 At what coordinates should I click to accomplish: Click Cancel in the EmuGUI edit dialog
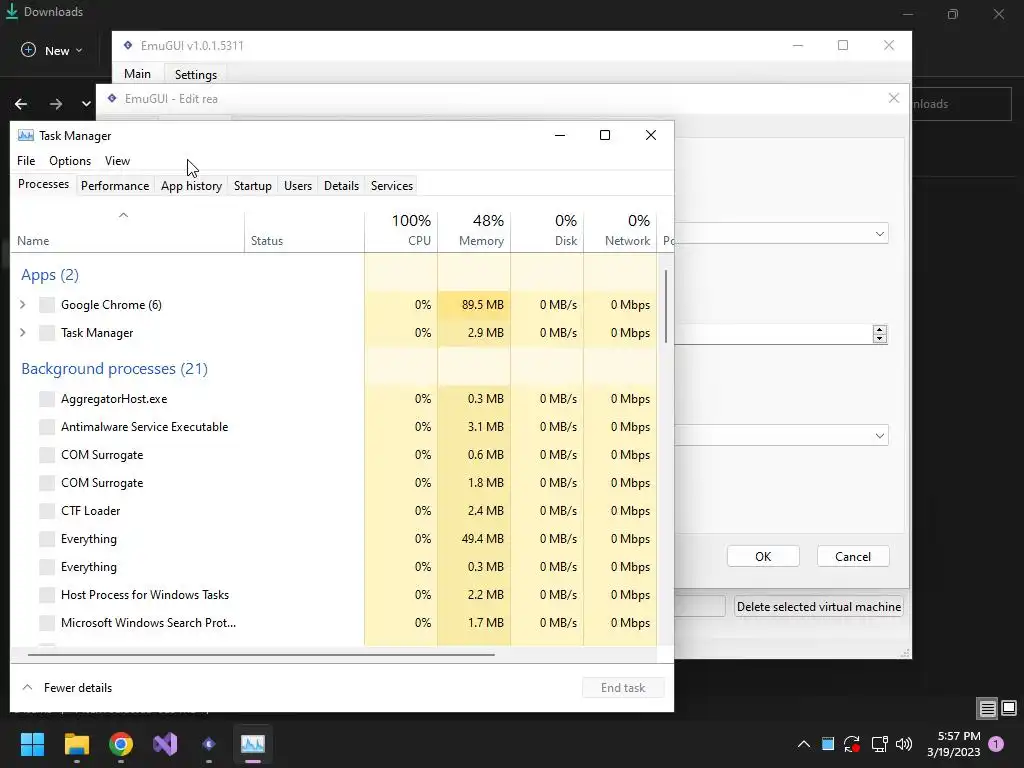tap(853, 556)
